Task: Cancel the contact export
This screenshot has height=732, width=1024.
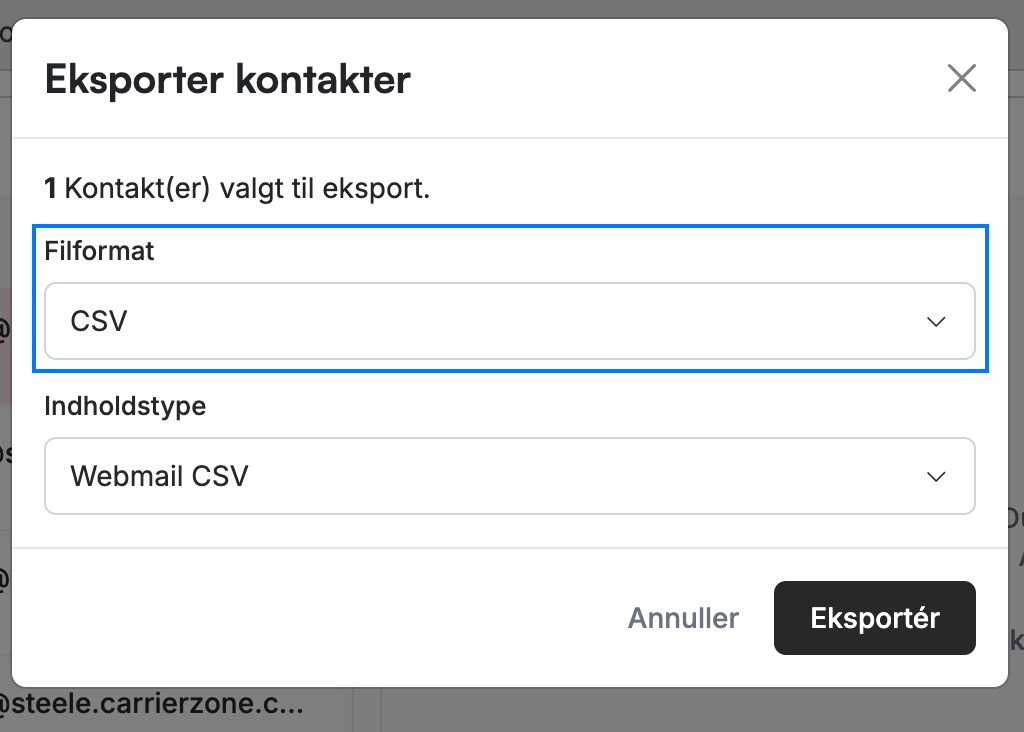Action: click(683, 618)
